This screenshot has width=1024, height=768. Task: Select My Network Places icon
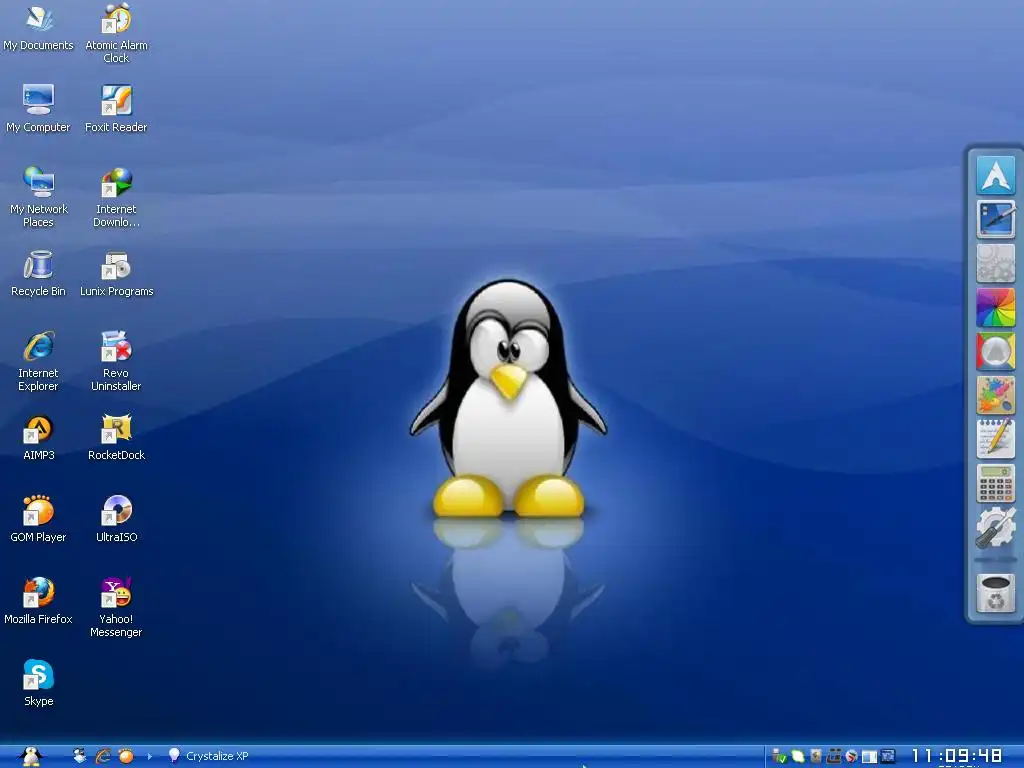(38, 197)
